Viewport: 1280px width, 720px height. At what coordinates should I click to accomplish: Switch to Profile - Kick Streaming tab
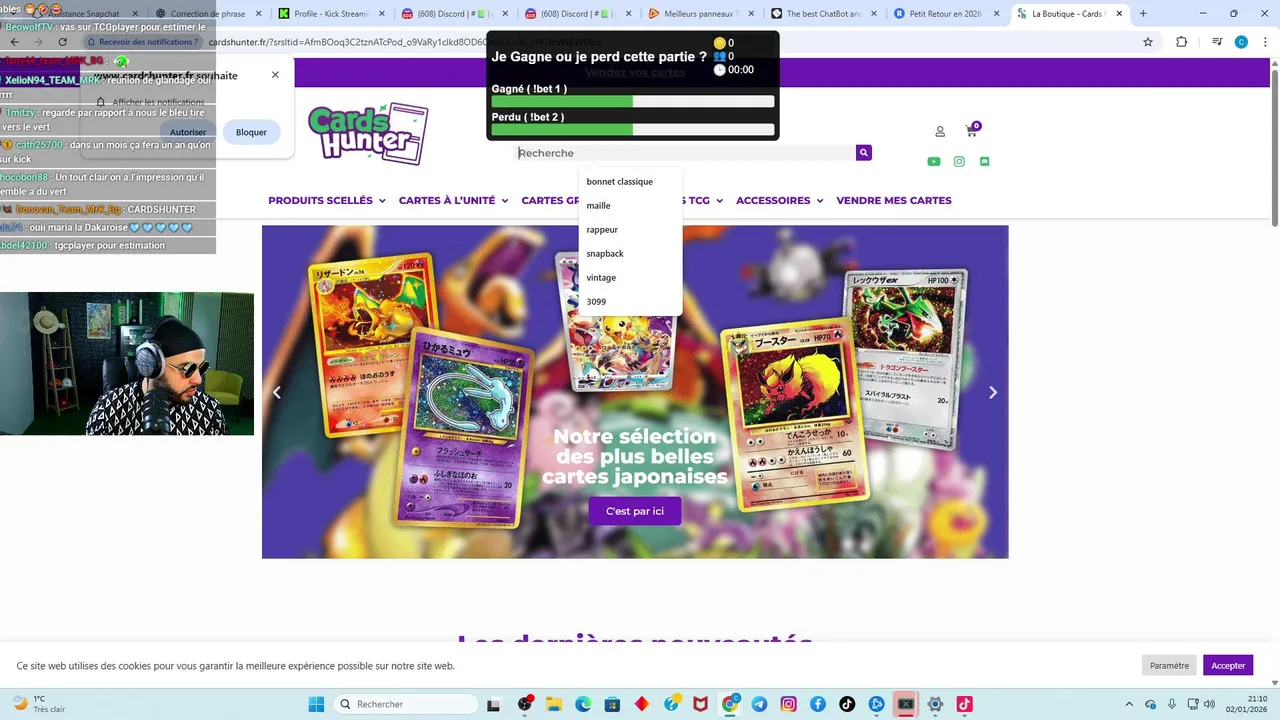(x=329, y=14)
